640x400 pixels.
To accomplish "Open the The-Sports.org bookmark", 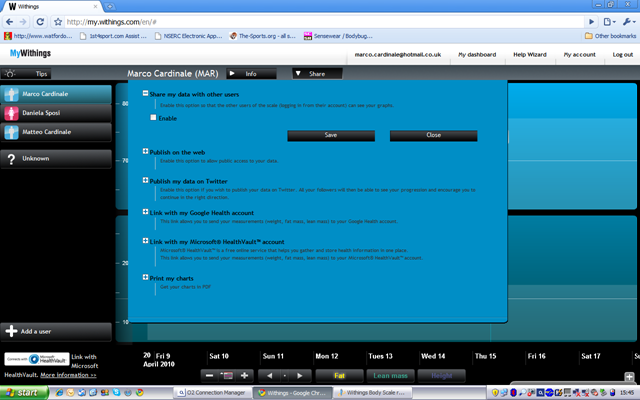I will [x=263, y=36].
